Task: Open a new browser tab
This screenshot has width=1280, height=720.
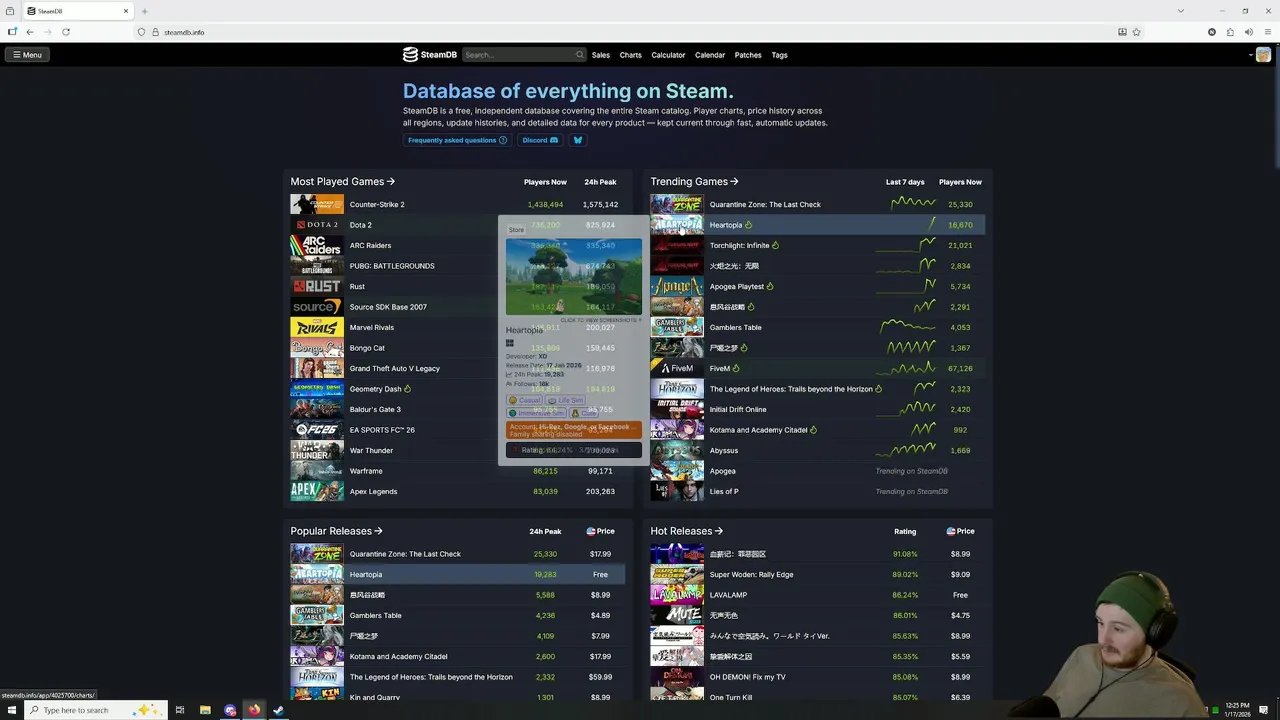Action: pyautogui.click(x=144, y=11)
